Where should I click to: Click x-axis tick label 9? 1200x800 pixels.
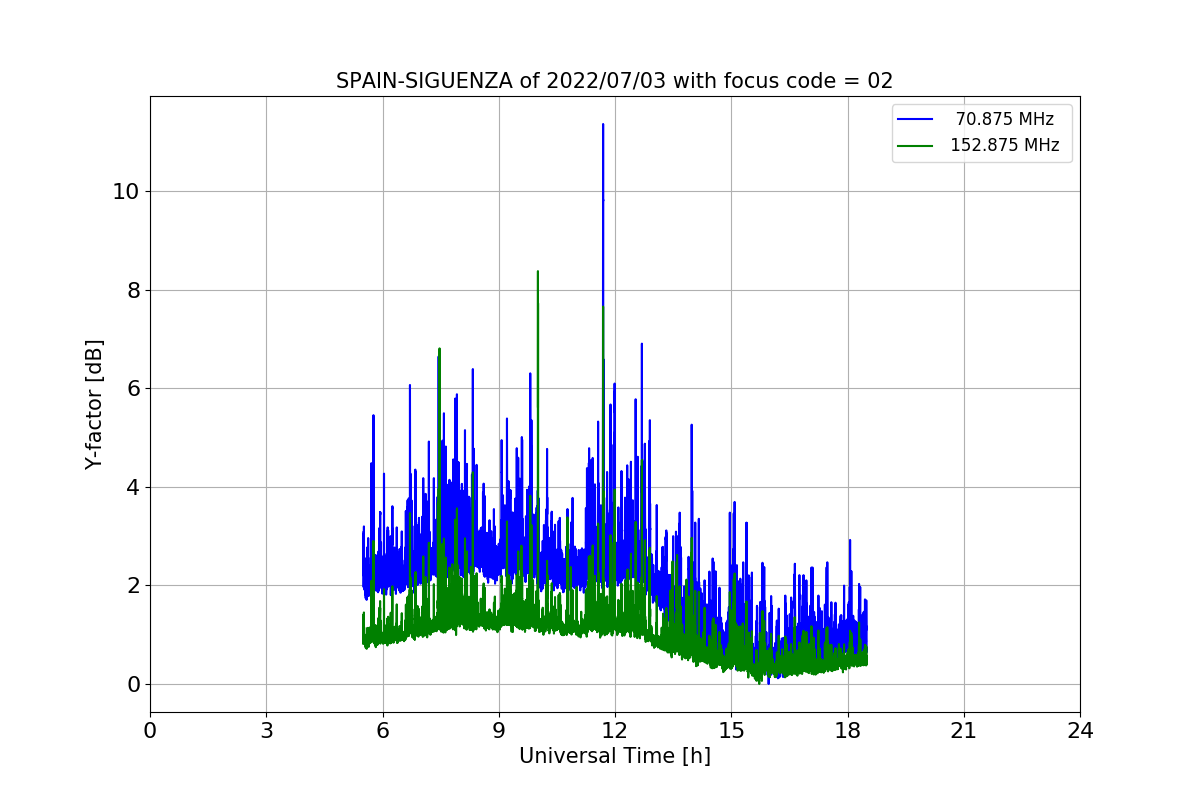pyautogui.click(x=499, y=731)
